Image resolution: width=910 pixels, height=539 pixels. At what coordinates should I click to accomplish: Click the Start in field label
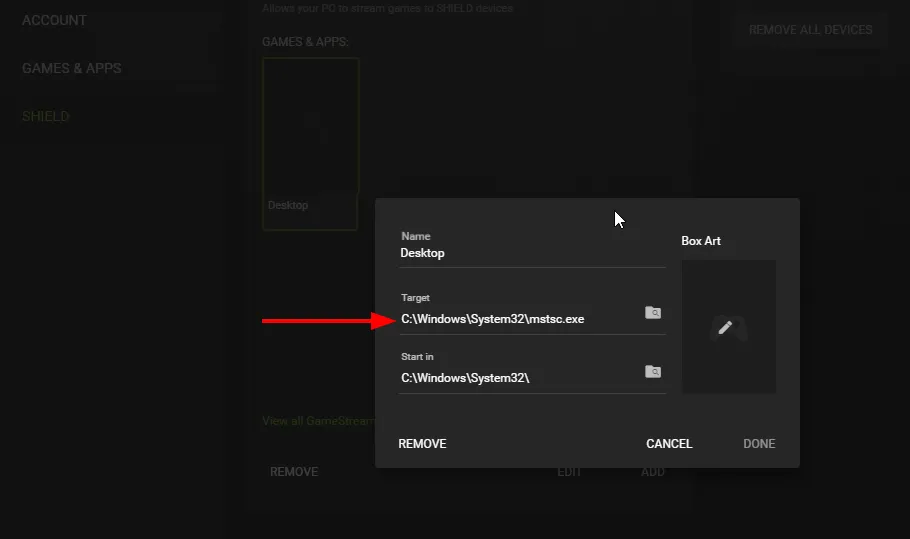click(x=417, y=357)
